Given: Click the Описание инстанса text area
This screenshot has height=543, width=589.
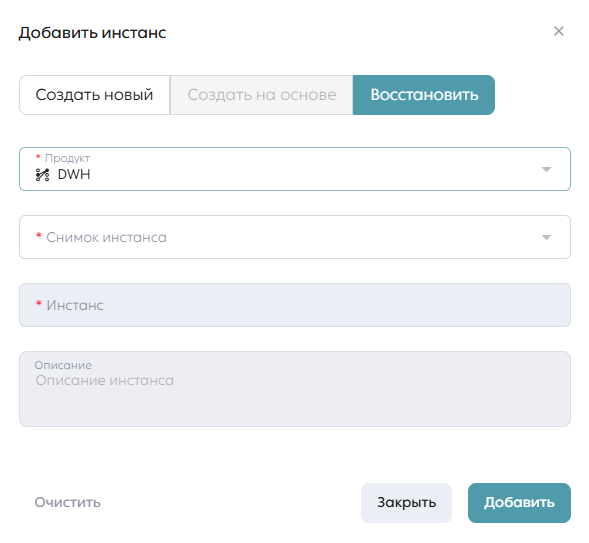Looking at the screenshot, I should coord(295,389).
